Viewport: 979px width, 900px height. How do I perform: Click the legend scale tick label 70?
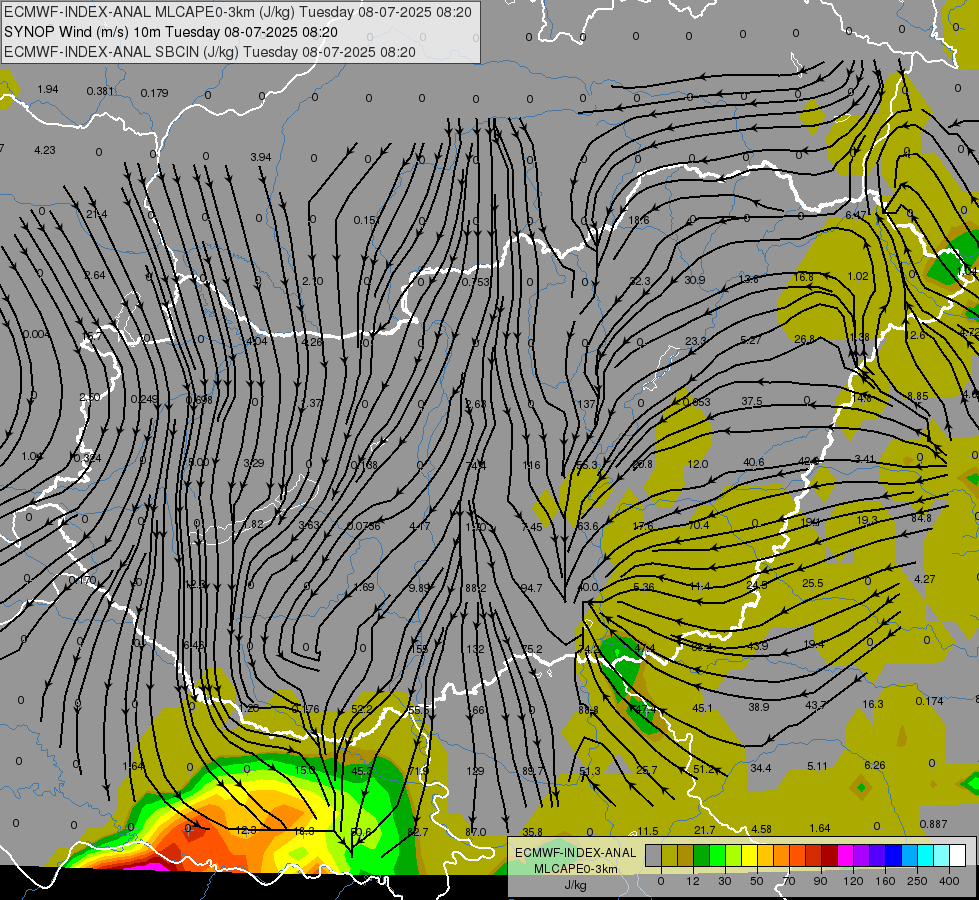tap(789, 881)
